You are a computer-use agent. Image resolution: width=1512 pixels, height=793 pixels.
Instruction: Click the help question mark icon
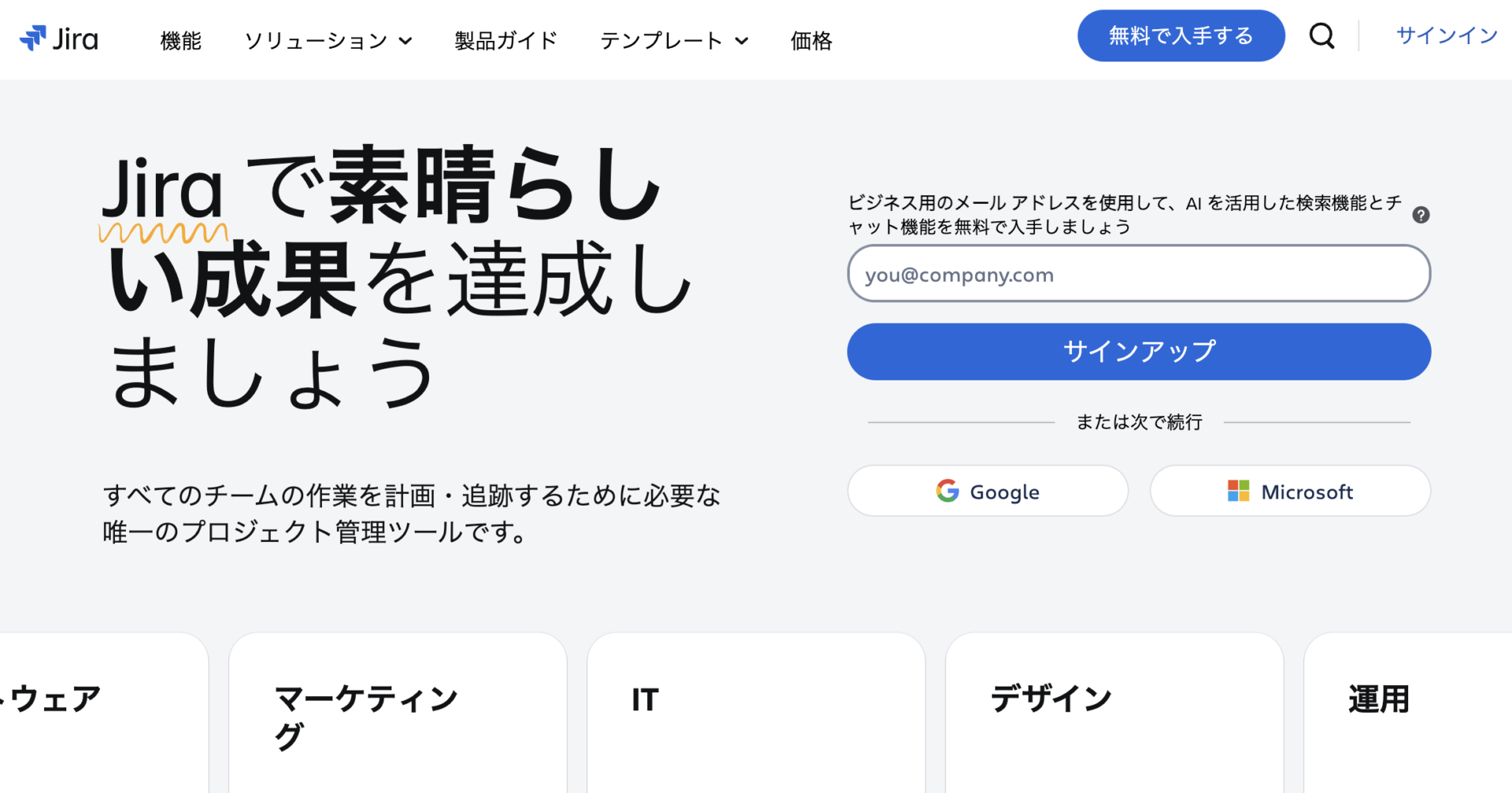pyautogui.click(x=1421, y=215)
